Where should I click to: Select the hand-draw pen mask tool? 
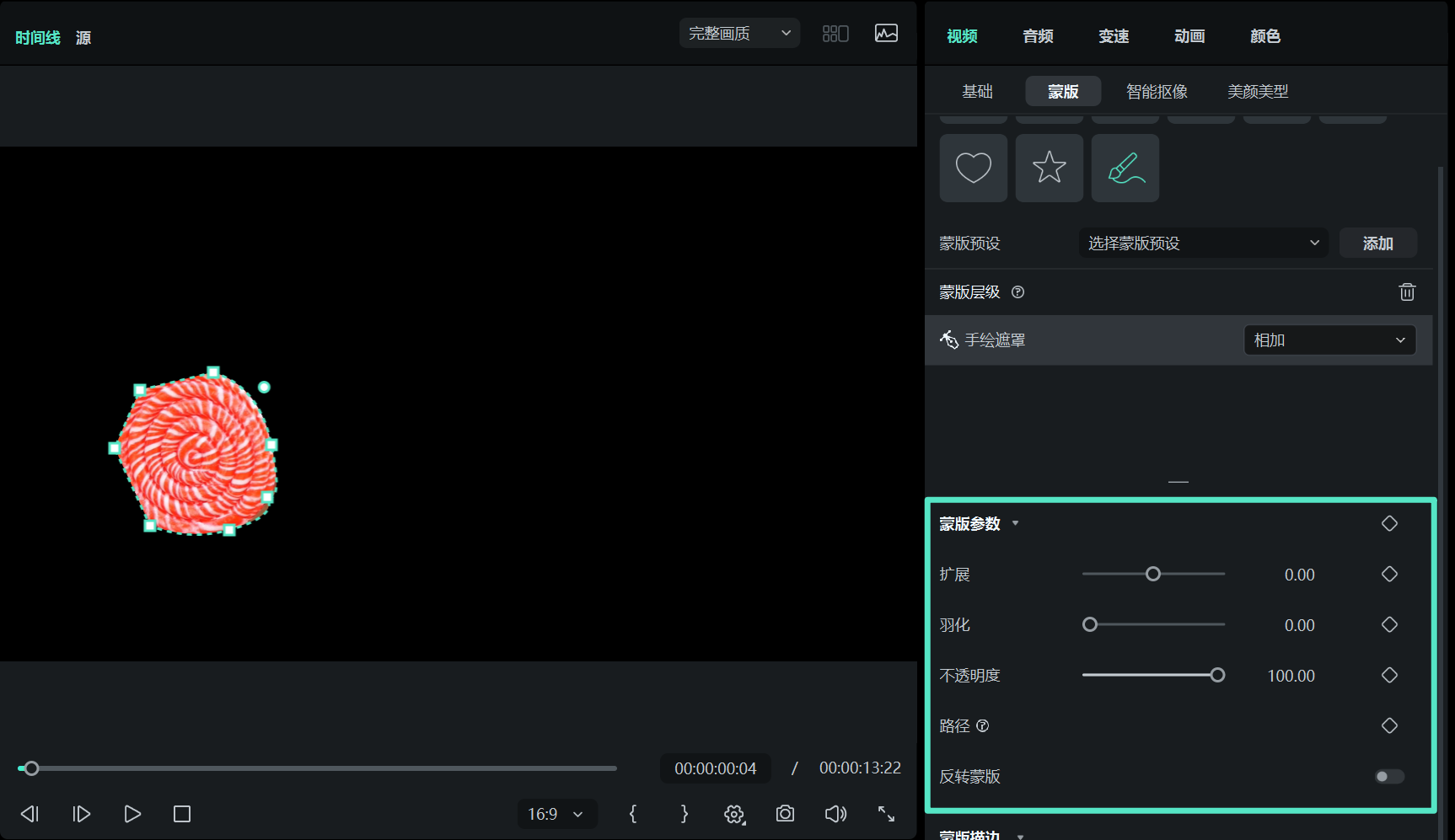pos(1125,168)
